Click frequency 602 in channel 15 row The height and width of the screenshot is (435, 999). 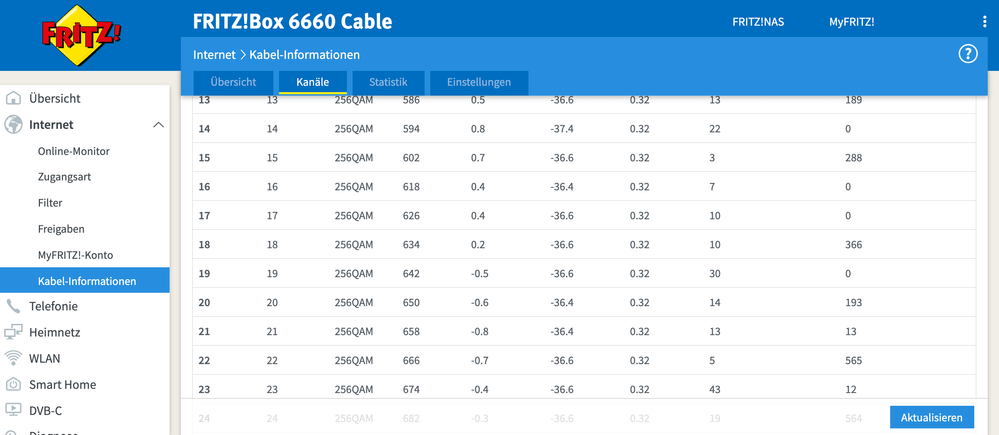click(x=411, y=158)
